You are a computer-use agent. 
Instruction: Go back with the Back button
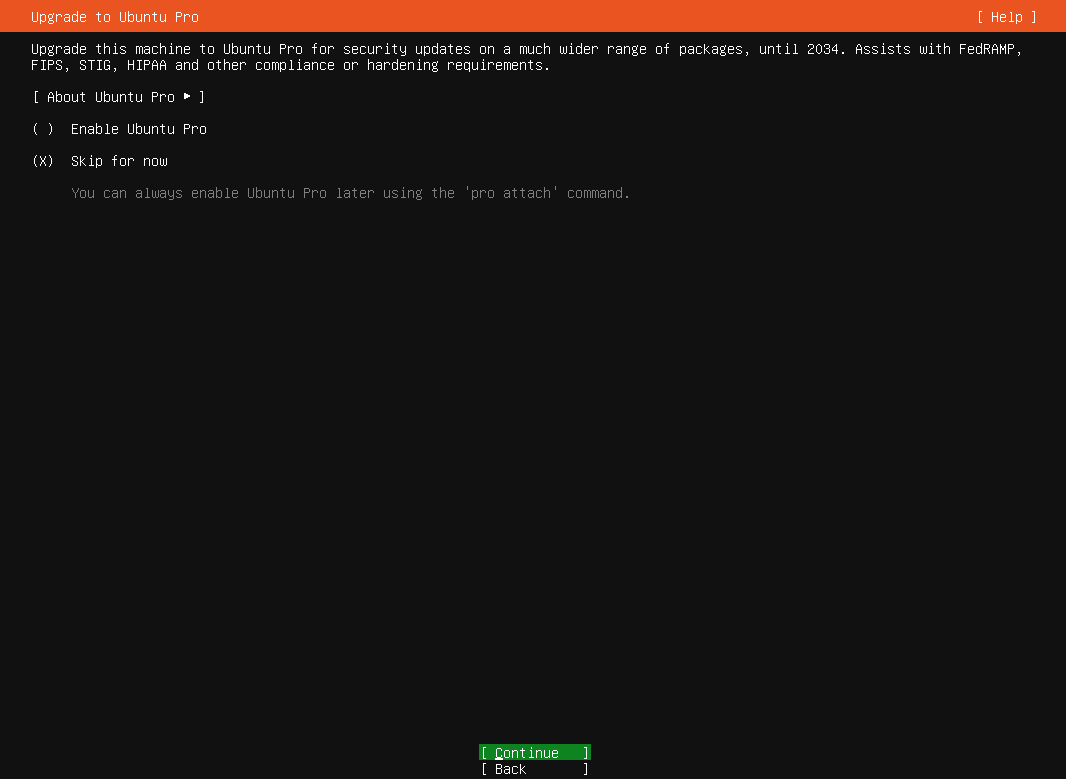tap(534, 769)
